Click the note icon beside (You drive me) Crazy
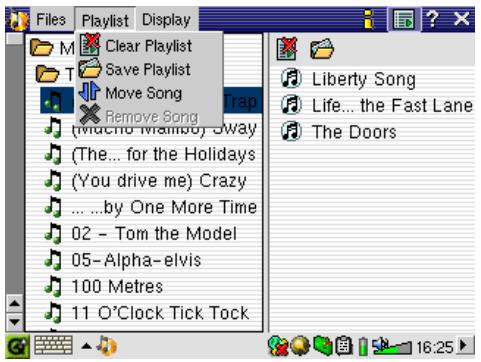Screen dimensions: 481x362 (x=53, y=181)
